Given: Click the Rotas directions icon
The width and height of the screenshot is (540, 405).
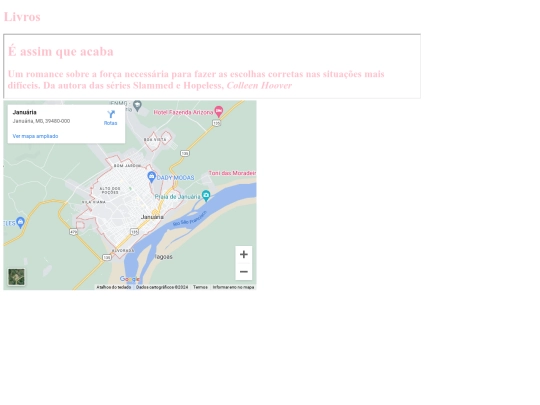Looking at the screenshot, I should (111, 114).
